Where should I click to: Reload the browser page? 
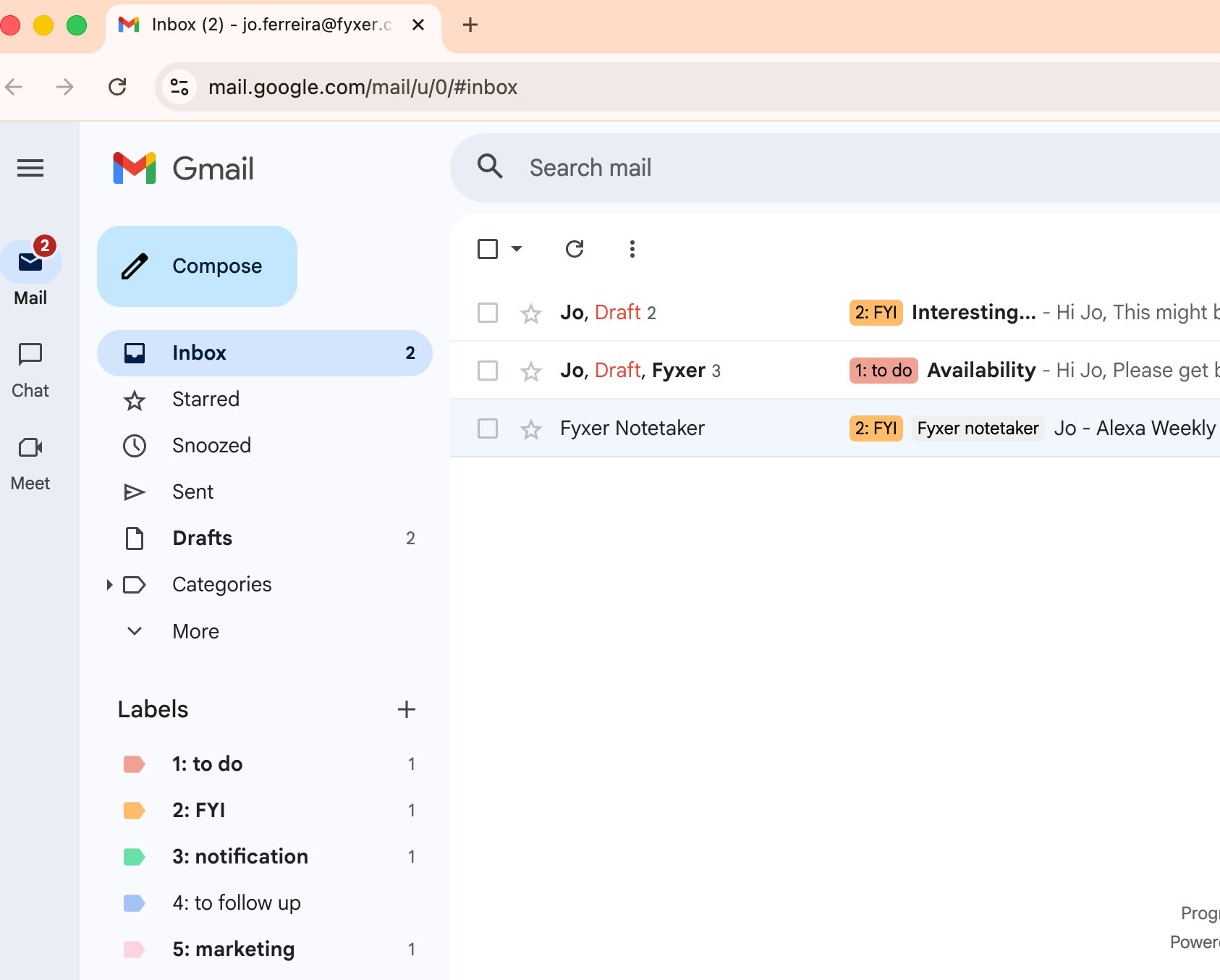coord(117,87)
